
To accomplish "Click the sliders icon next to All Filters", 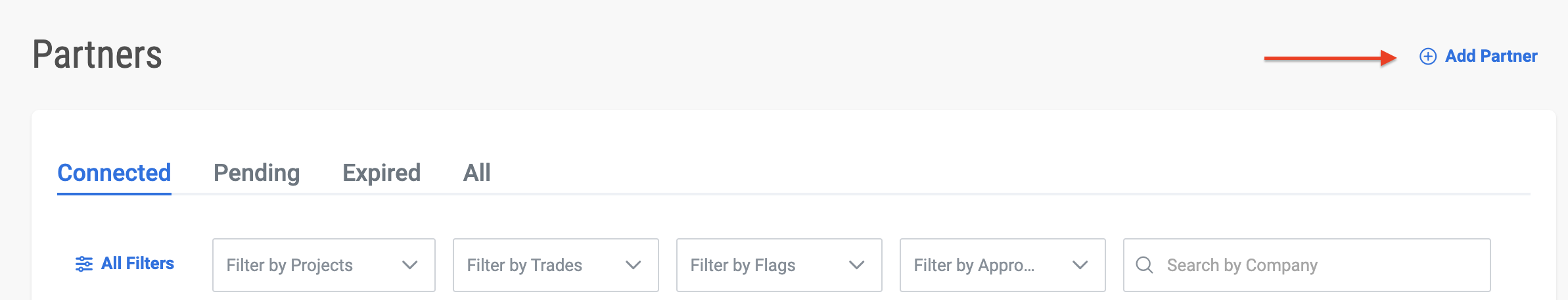I will 84,264.
